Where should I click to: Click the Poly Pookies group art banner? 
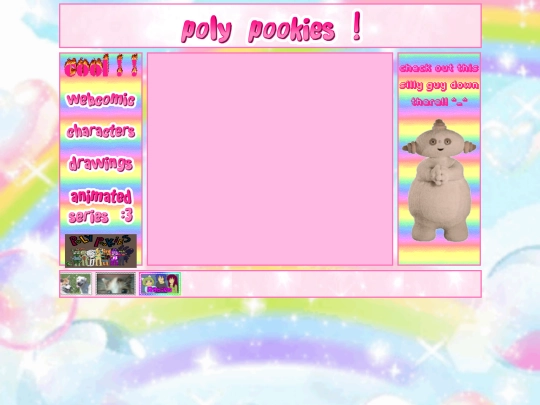[101, 251]
